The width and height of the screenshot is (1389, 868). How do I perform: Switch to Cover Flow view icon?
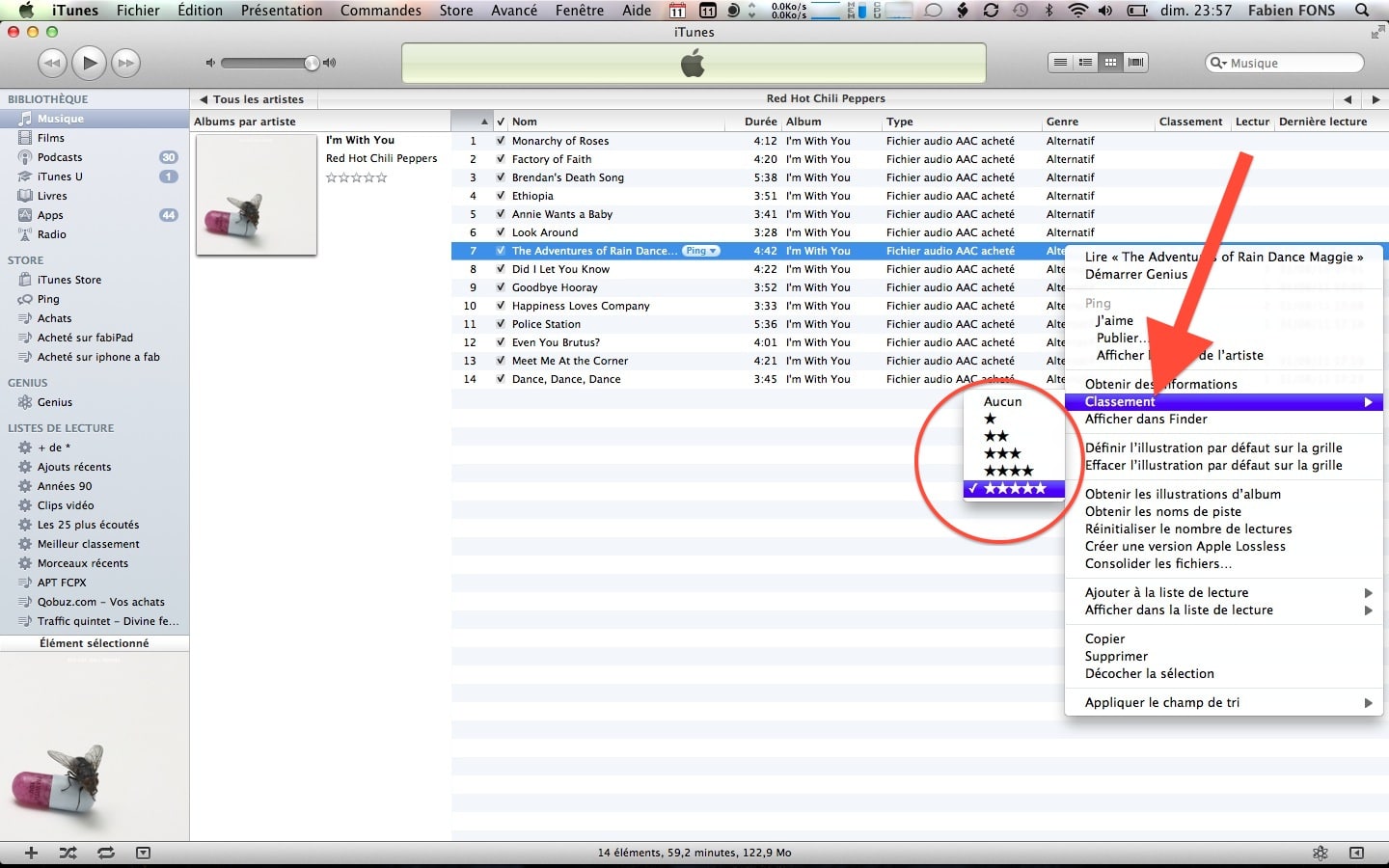coord(1135,63)
